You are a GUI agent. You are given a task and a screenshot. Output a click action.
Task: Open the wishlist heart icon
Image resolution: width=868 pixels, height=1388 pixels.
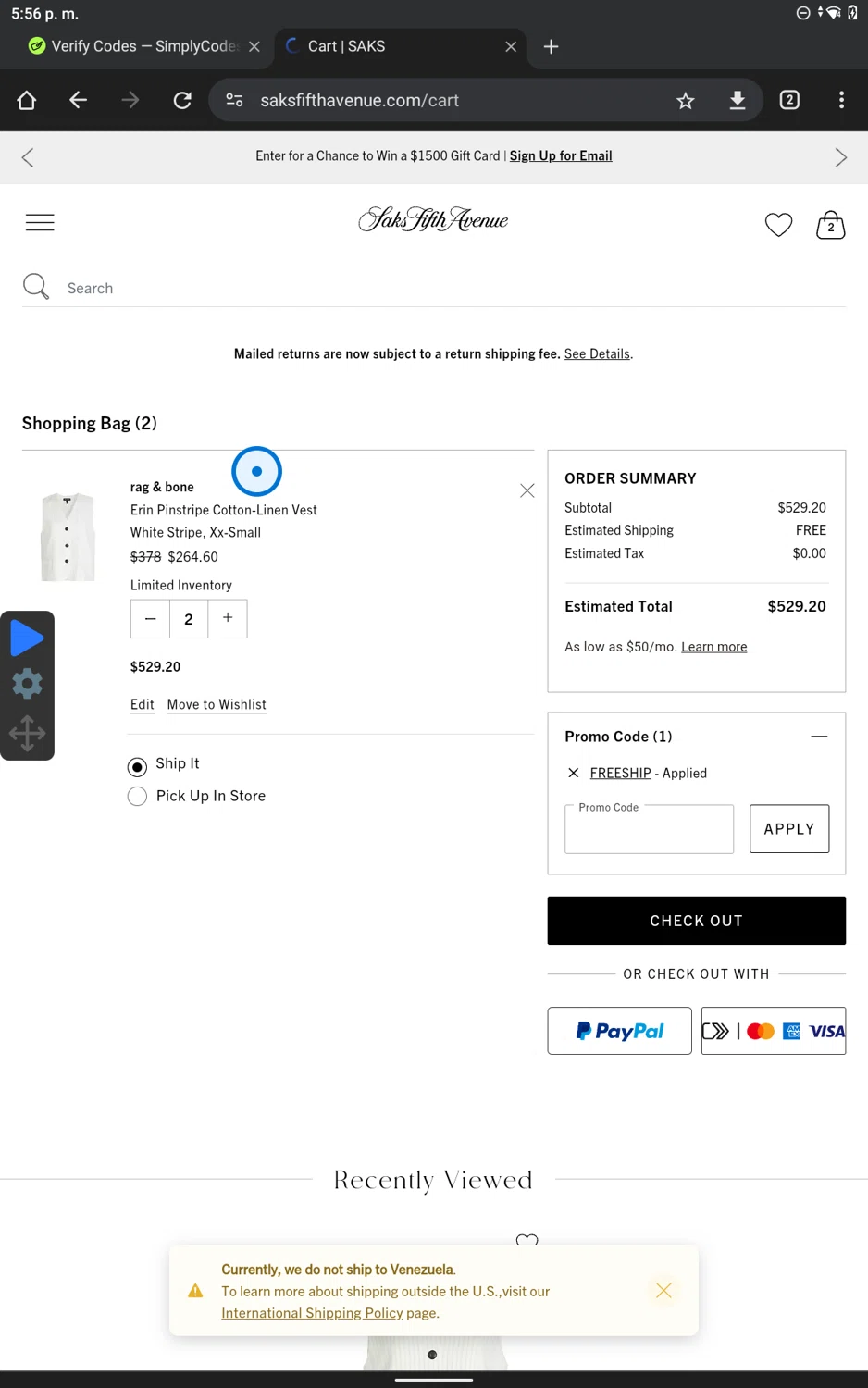coord(778,224)
